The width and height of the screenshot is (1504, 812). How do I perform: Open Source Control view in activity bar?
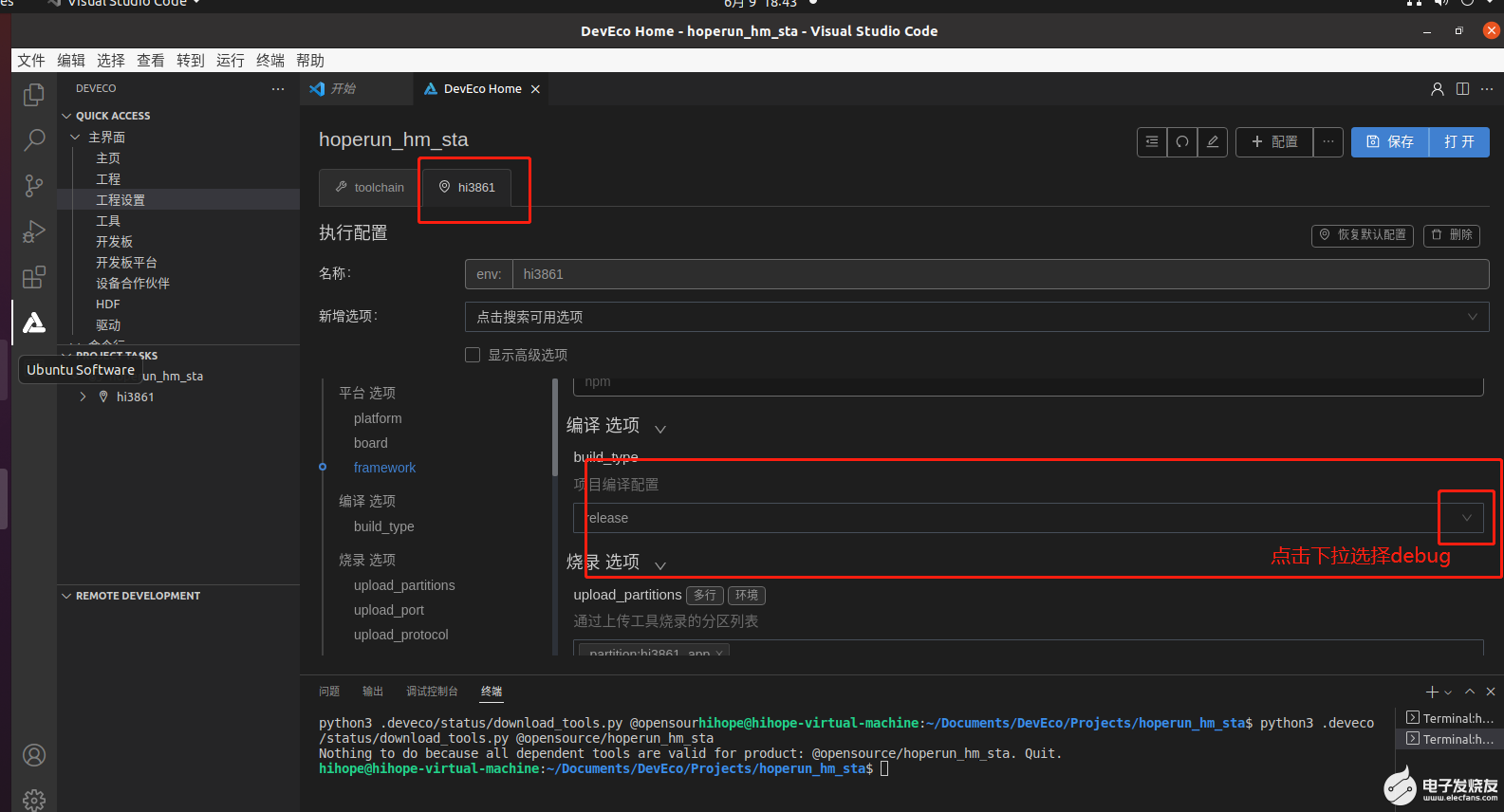point(34,186)
